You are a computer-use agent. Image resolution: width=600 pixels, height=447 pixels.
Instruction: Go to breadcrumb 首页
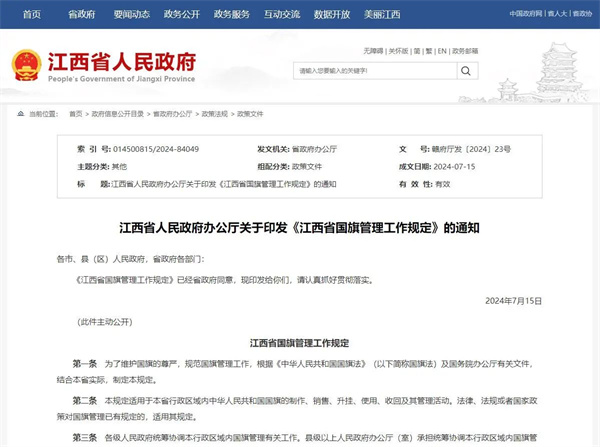click(x=76, y=114)
